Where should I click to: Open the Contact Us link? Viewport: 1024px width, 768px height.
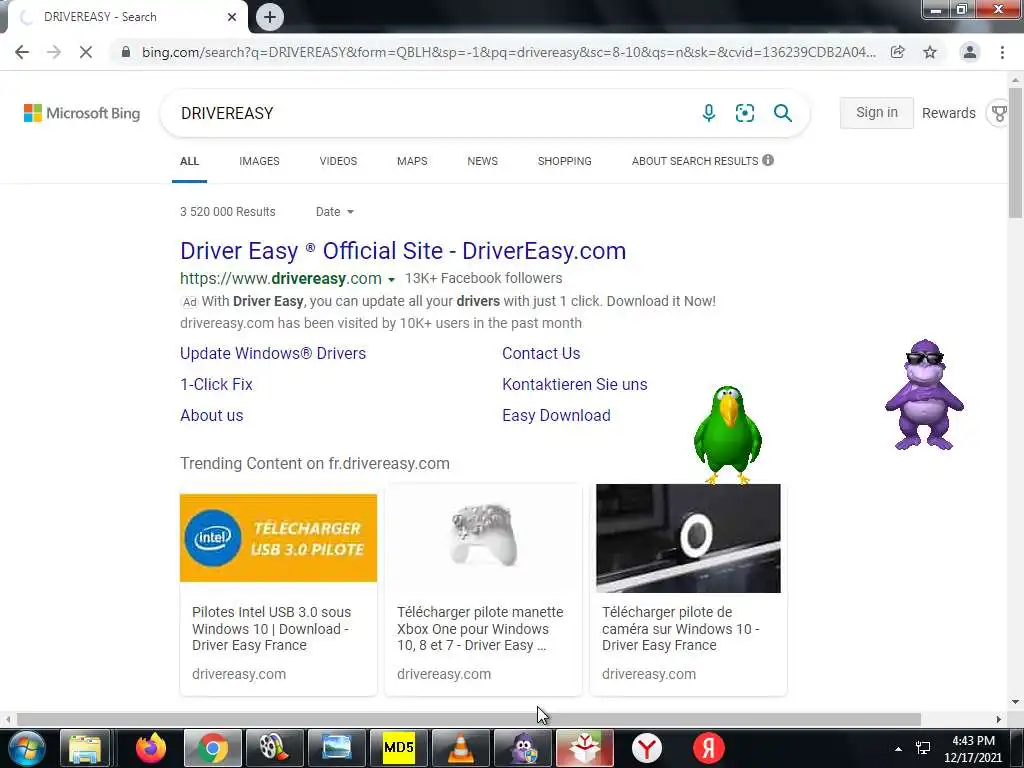pyautogui.click(x=541, y=353)
